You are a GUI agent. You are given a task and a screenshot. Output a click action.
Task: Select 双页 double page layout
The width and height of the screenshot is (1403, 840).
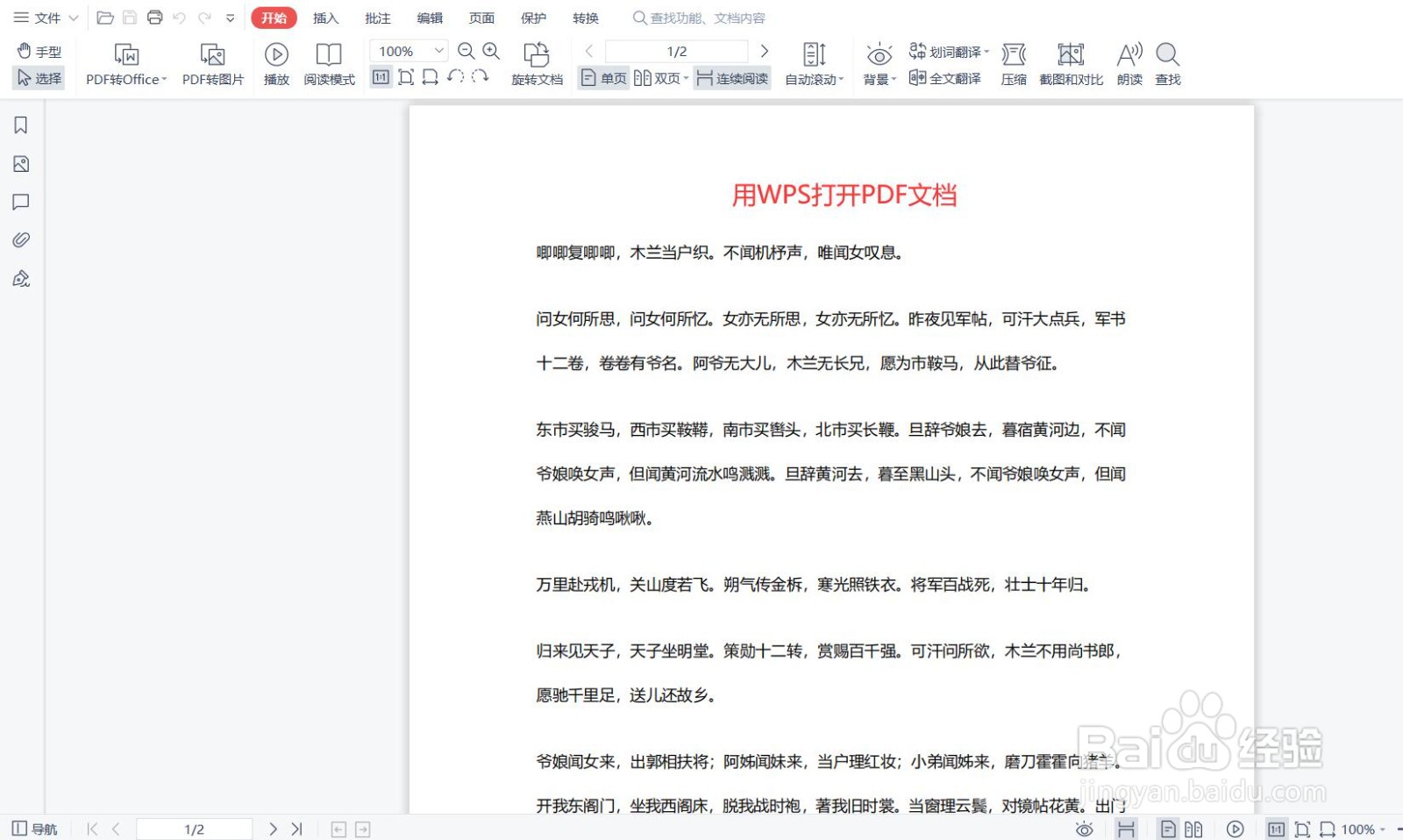(x=658, y=78)
